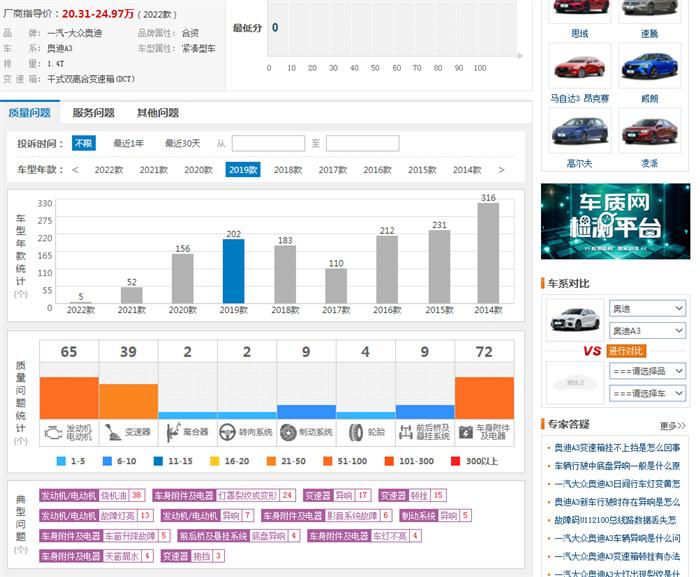Click the 变速器 异响 17 tag
The width and height of the screenshot is (700, 577).
pyautogui.click(x=337, y=495)
